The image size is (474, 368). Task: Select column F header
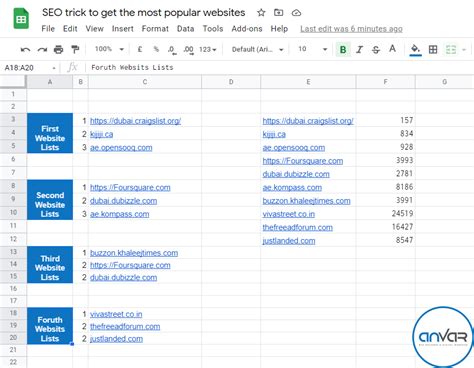(x=385, y=82)
